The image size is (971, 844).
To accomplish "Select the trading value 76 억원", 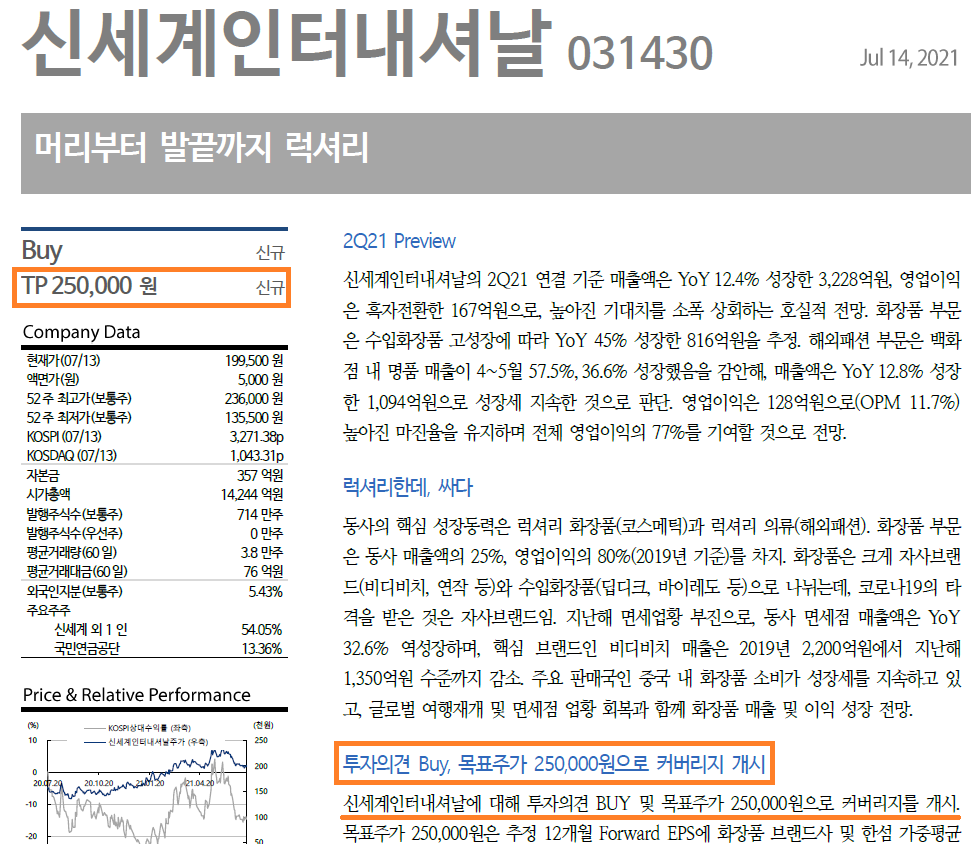I will click(263, 572).
